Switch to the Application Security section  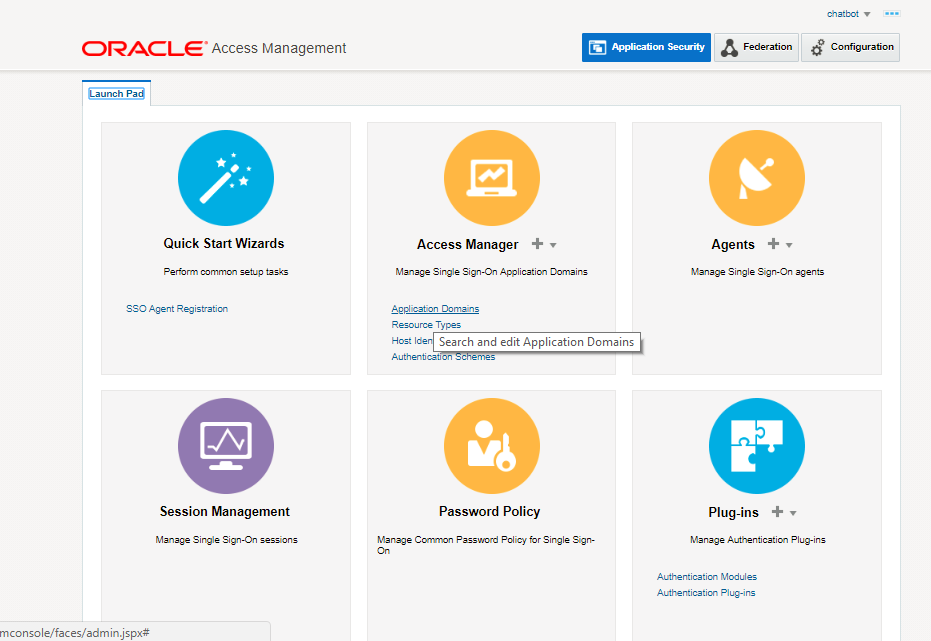point(646,47)
